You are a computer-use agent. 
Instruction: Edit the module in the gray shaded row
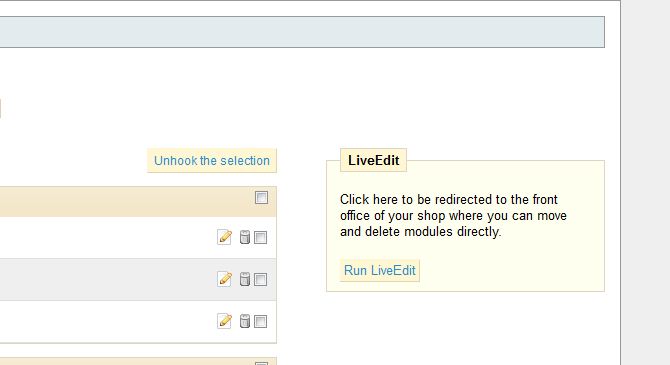224,279
